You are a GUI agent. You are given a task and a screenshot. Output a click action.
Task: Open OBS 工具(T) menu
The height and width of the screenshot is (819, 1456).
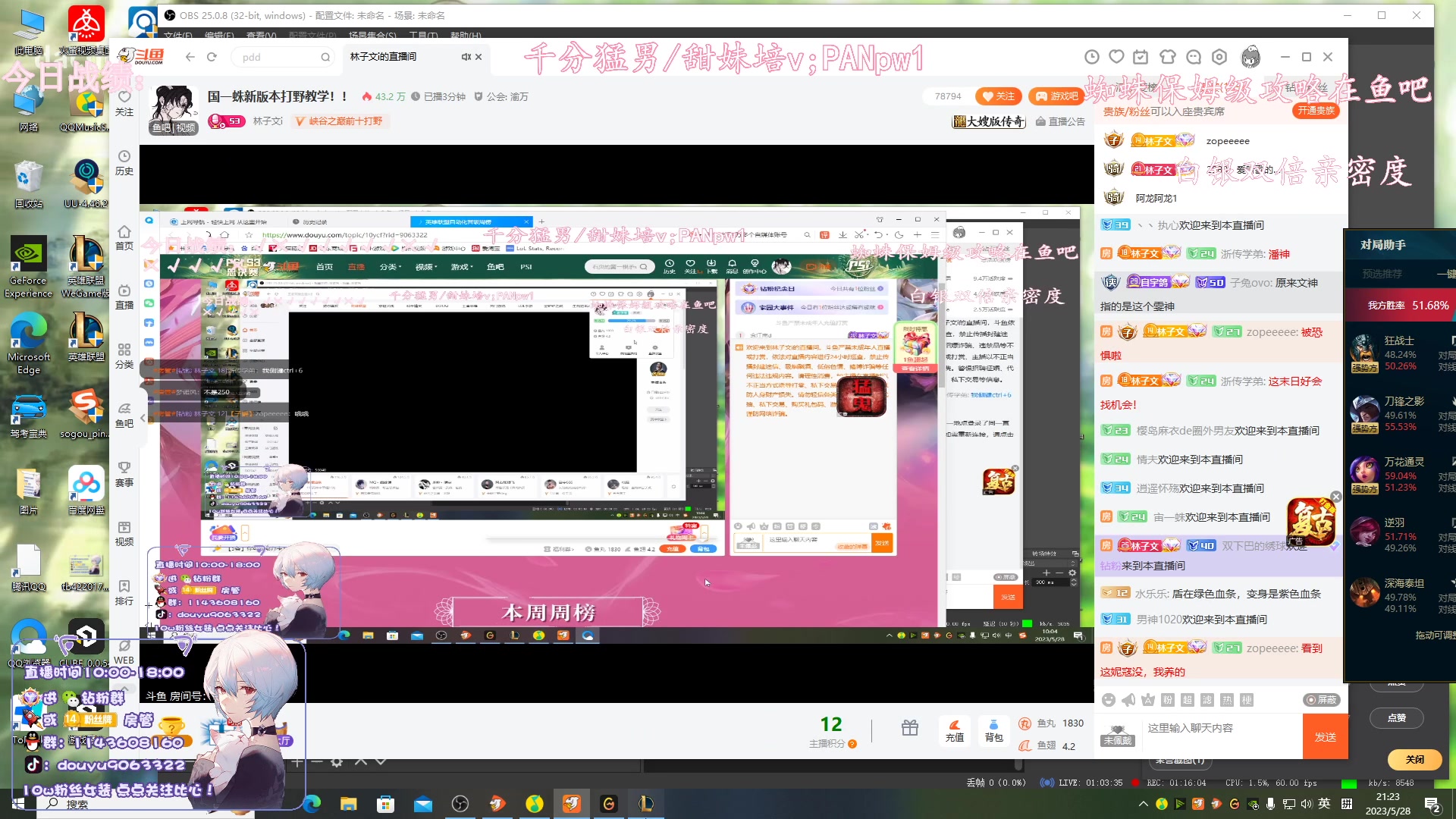click(x=423, y=35)
